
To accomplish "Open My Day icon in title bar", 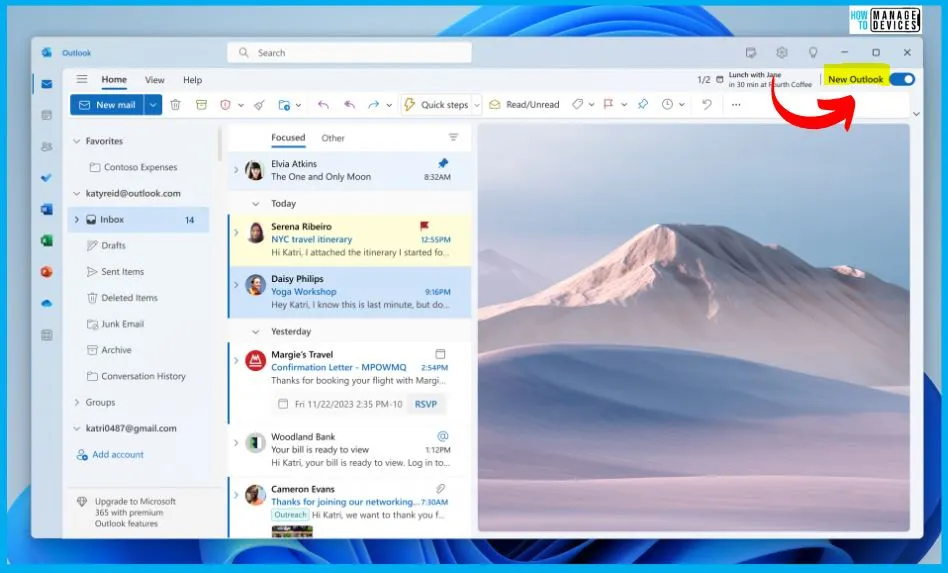I will (751, 53).
